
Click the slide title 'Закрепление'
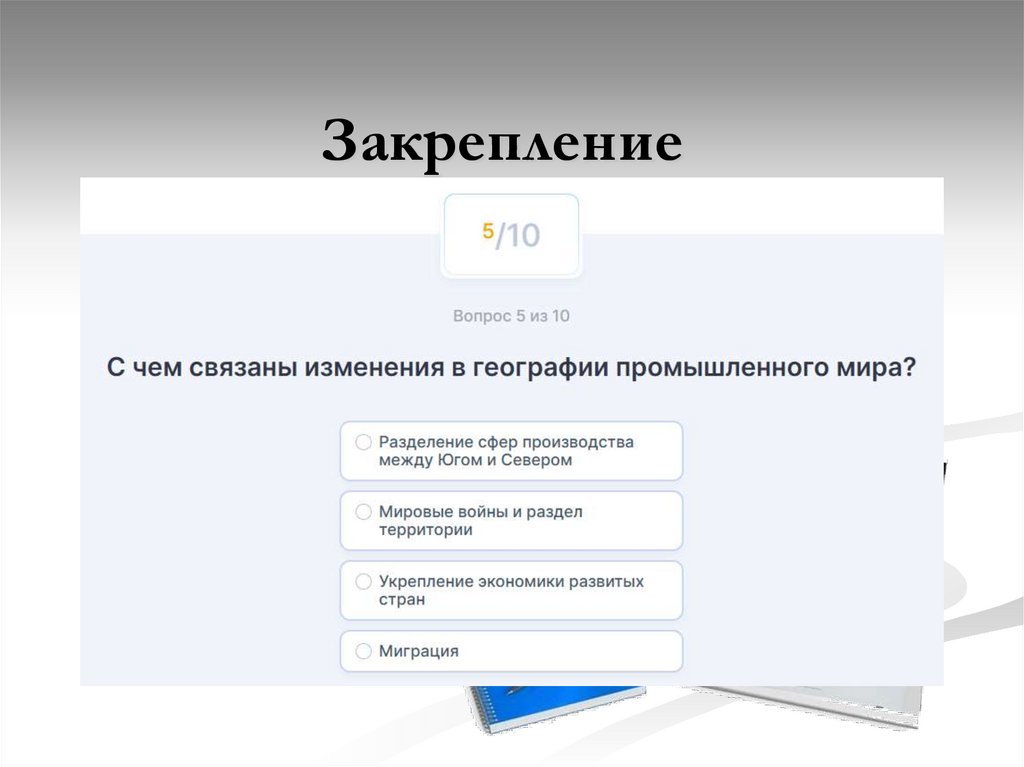[505, 140]
